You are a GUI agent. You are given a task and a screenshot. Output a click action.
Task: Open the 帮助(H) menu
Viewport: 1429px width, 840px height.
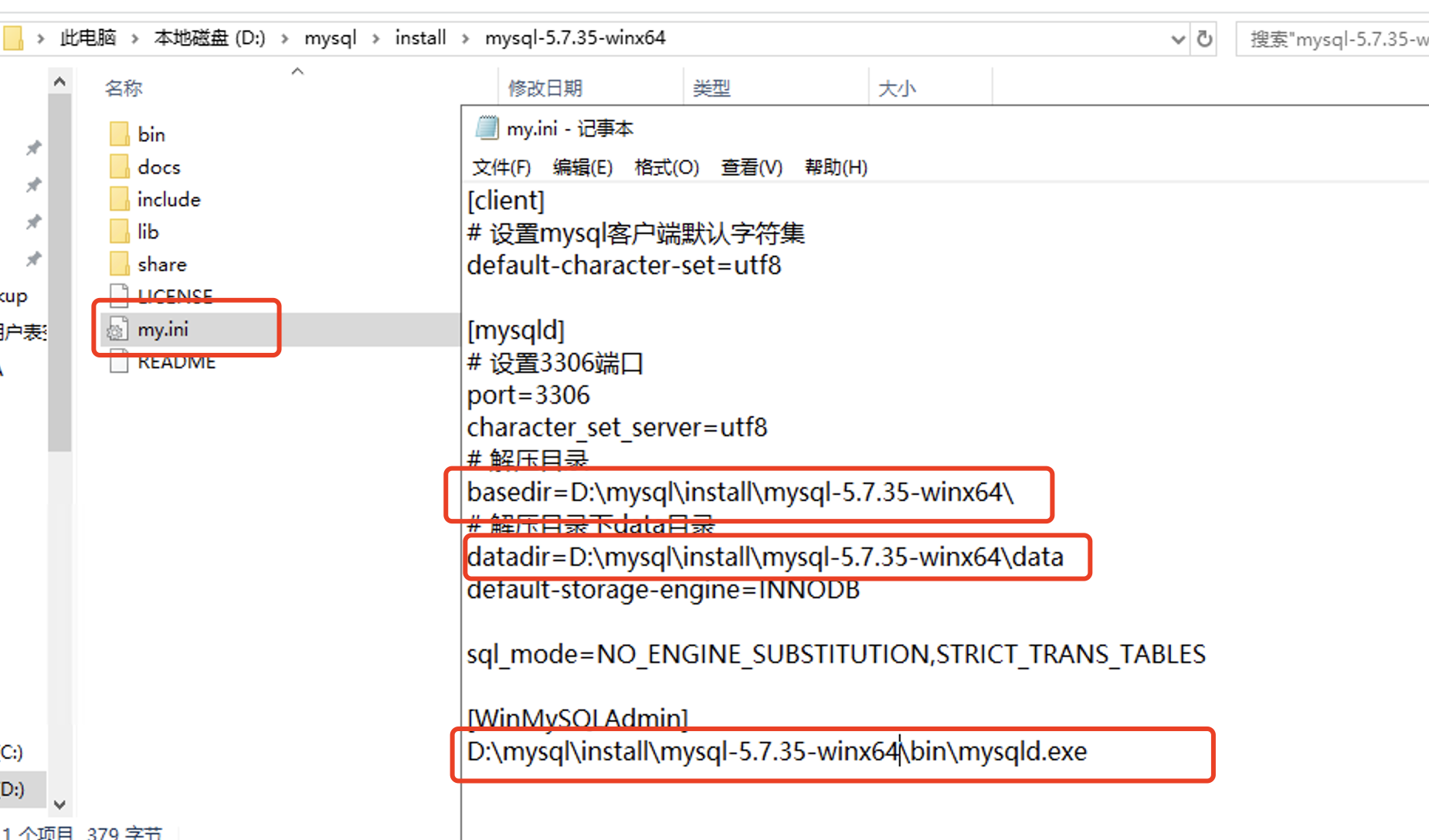pyautogui.click(x=836, y=168)
